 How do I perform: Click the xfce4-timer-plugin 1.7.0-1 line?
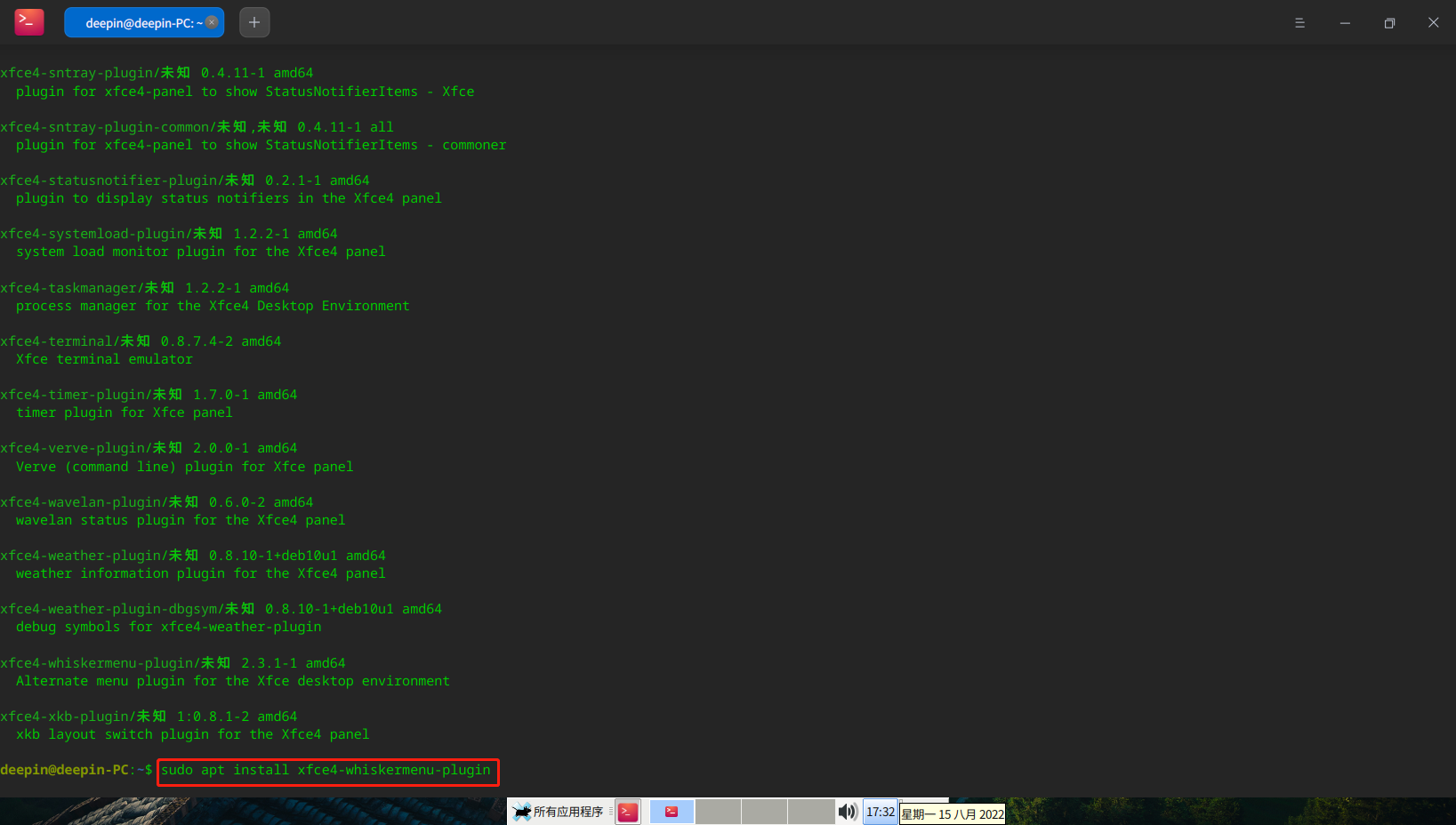[x=149, y=395]
